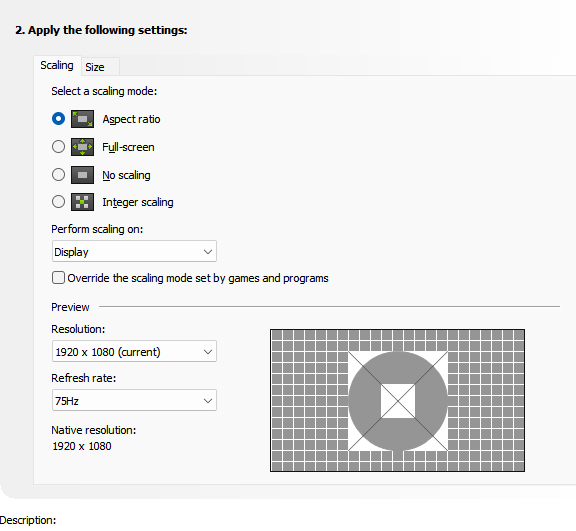Switch to the Size tab

pos(95,67)
